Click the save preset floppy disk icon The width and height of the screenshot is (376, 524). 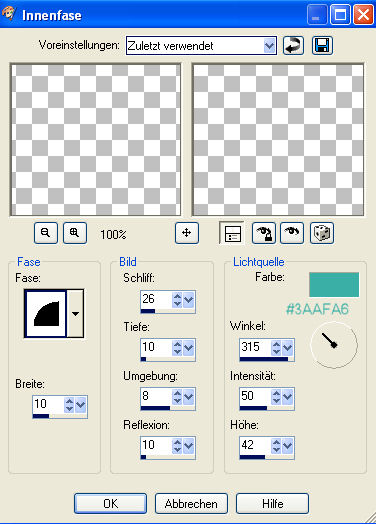coord(322,45)
